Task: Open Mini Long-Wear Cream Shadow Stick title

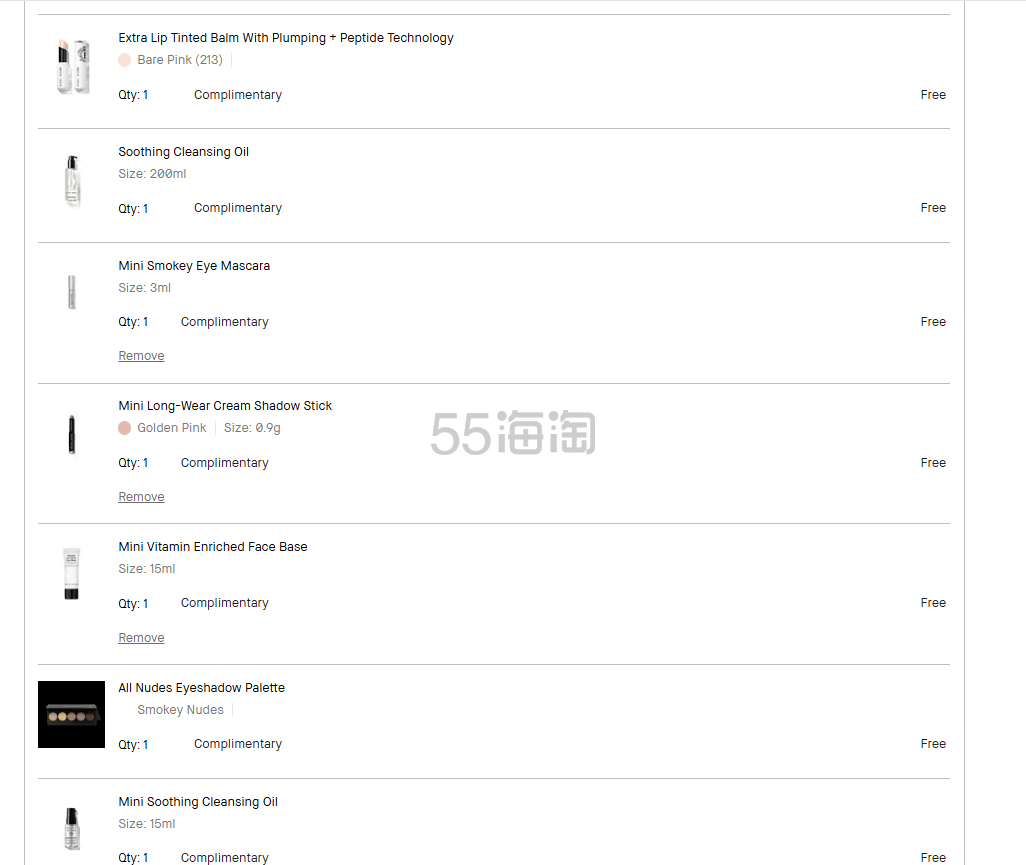Action: [225, 406]
